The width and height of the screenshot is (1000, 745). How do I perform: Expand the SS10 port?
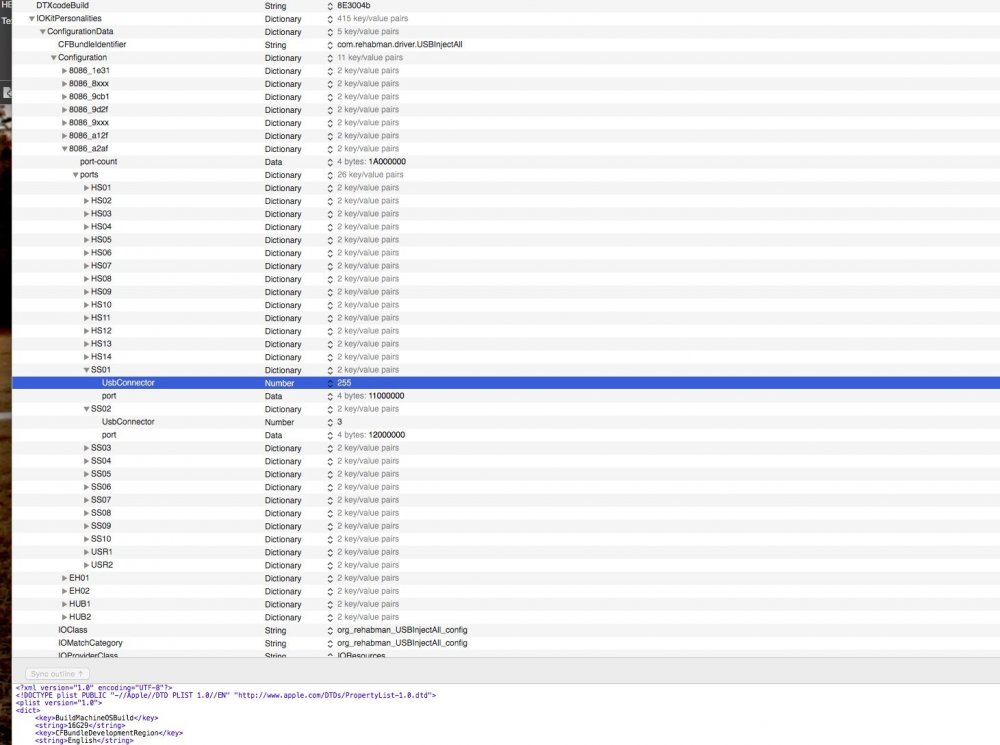click(x=86, y=539)
